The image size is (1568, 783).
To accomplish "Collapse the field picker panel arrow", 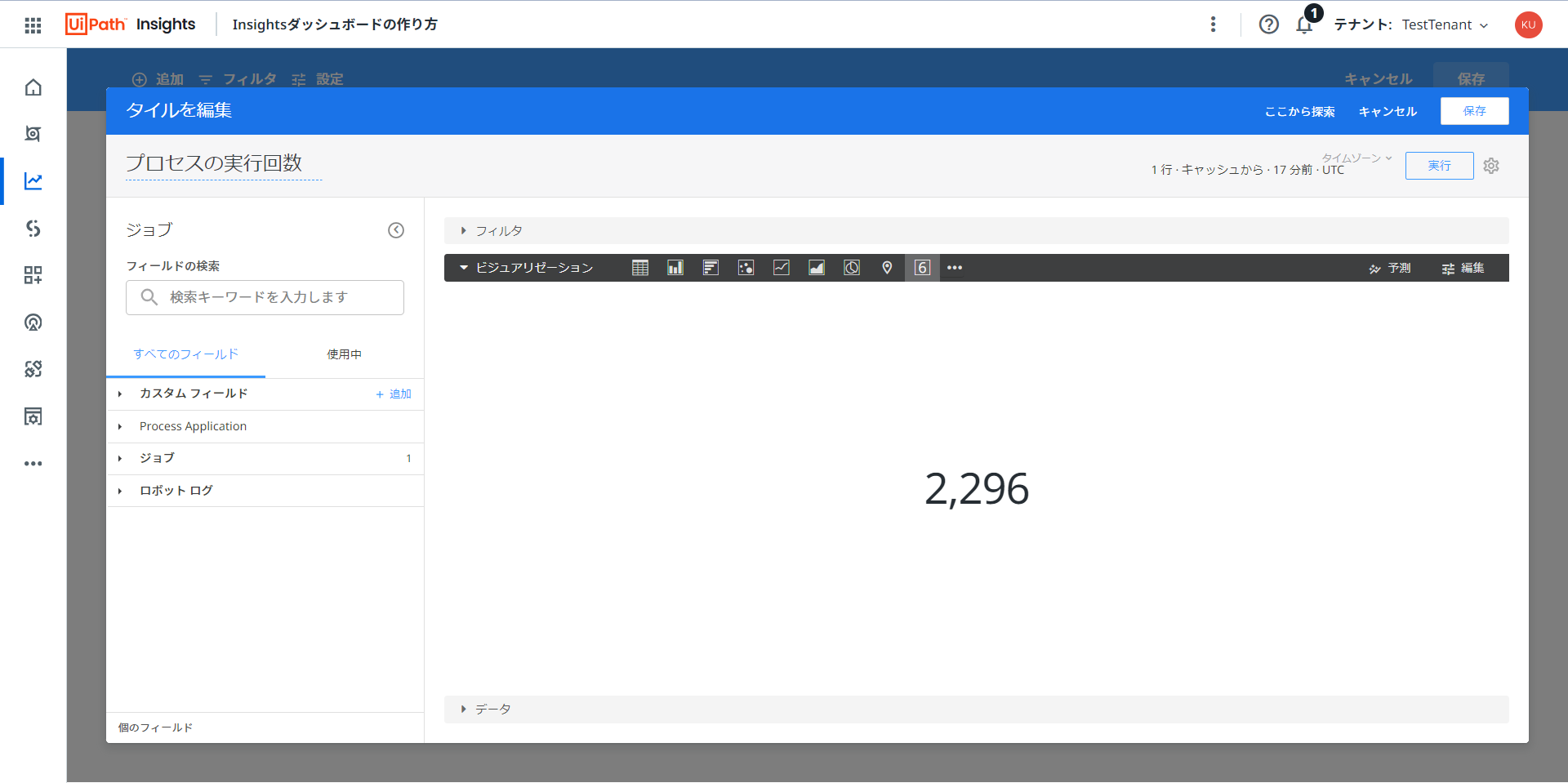I will (396, 230).
